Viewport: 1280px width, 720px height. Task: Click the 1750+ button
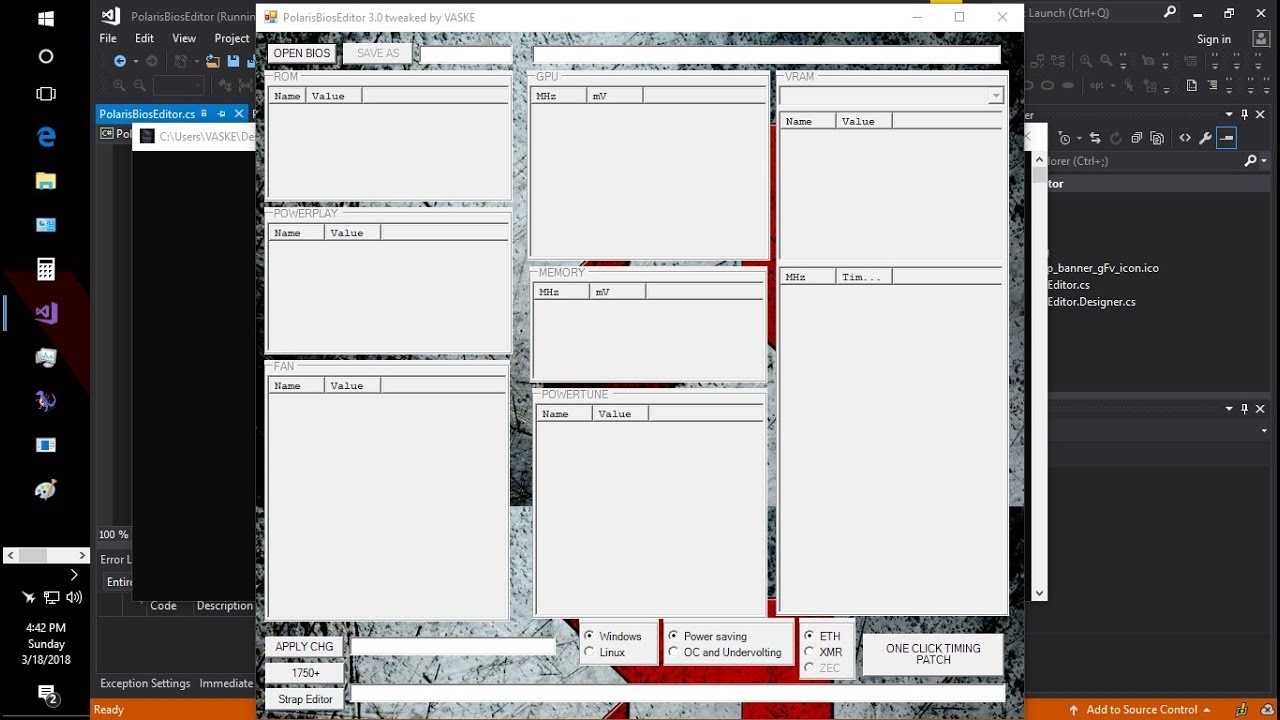[x=306, y=673]
